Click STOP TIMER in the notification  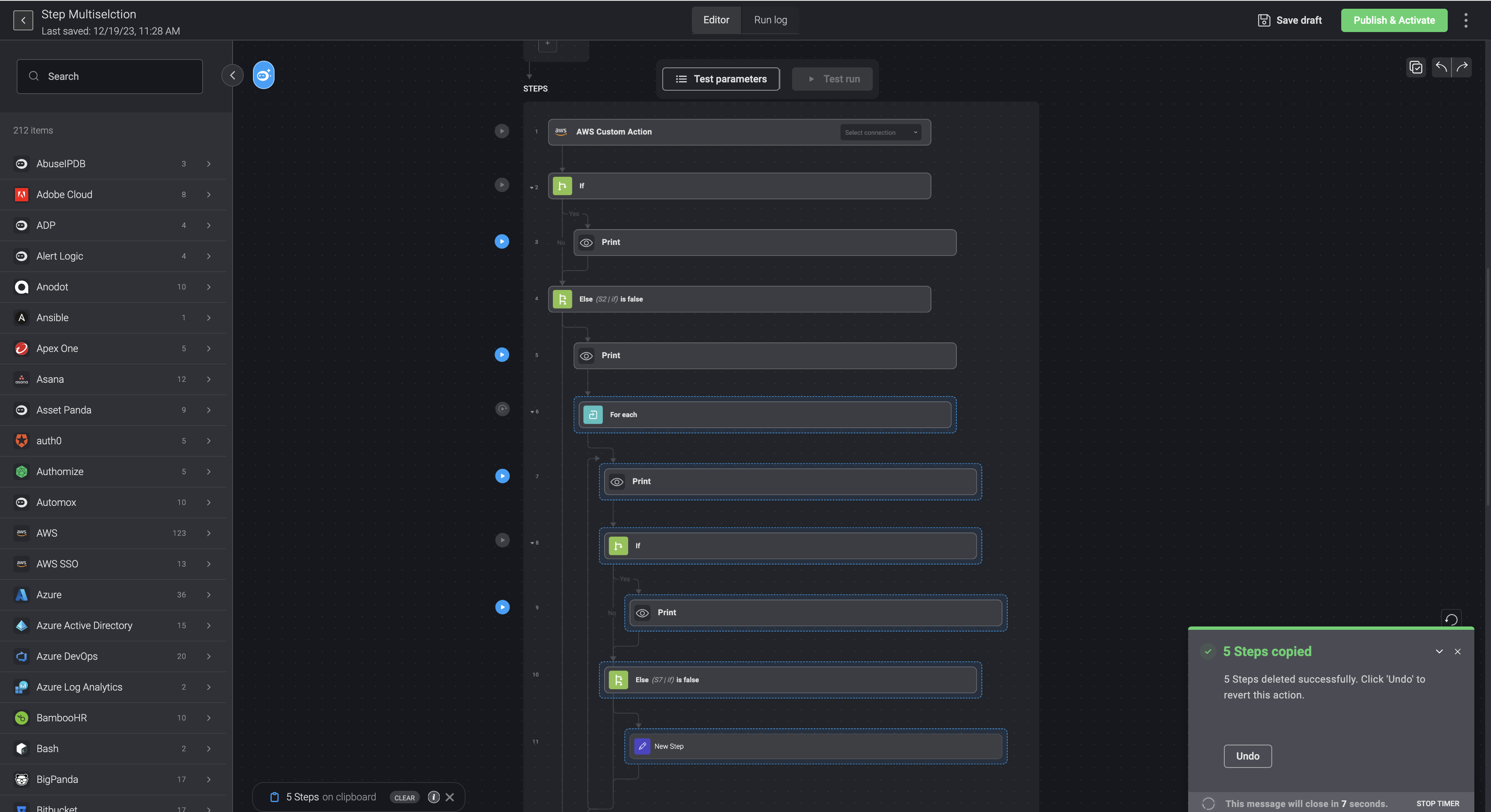[x=1437, y=803]
